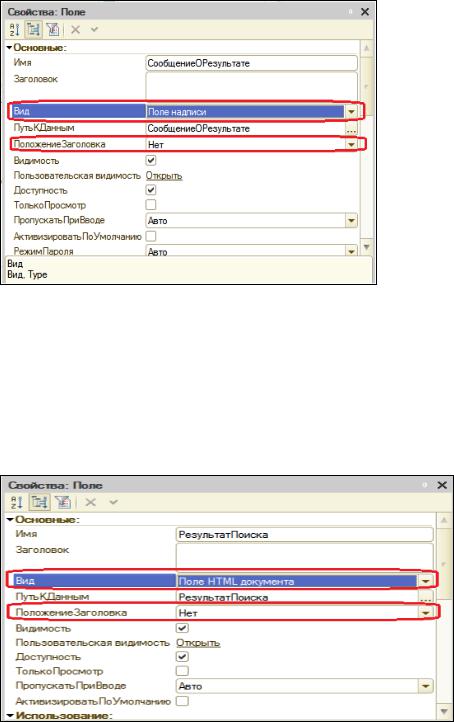The width and height of the screenshot is (454, 722).
Task: Enable АктивизироватьПоУмолчанию in upper panel
Action: (x=151, y=236)
